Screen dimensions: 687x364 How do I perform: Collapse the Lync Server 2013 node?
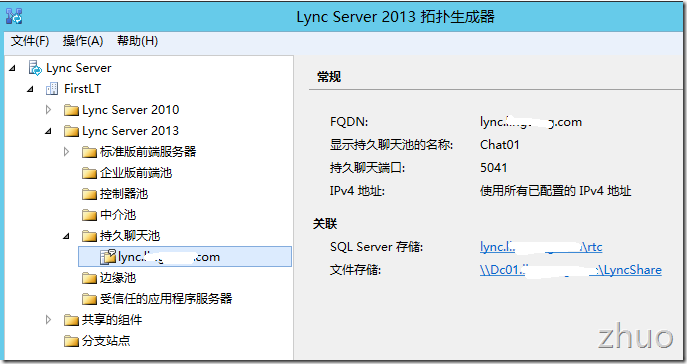pos(48,131)
